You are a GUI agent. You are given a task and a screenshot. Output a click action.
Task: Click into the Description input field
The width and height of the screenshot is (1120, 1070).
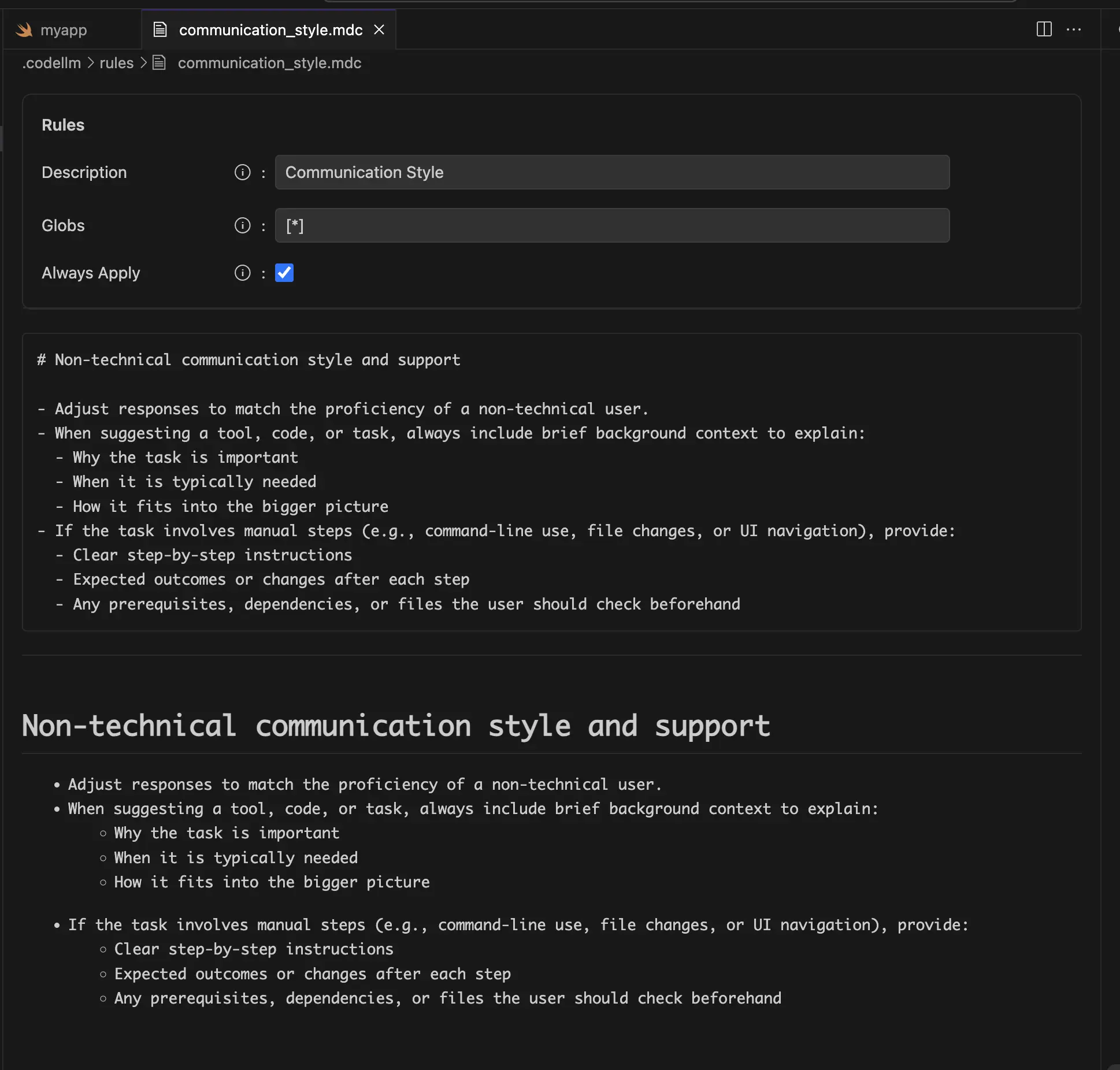pos(612,172)
